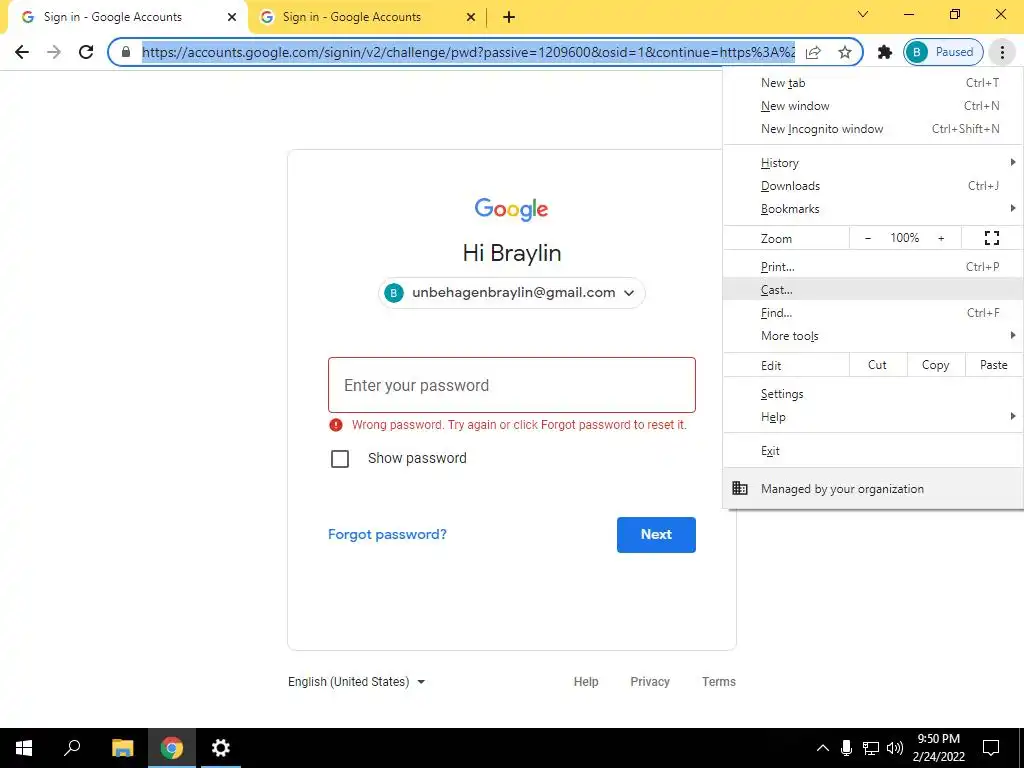Decrease zoom with the minus button
Screen dimensions: 1024x768
click(867, 238)
